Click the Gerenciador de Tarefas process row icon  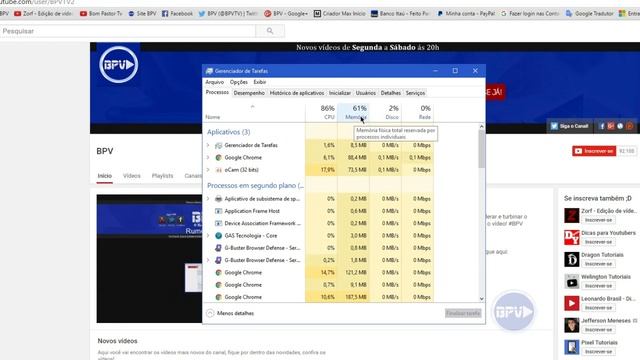(x=218, y=145)
